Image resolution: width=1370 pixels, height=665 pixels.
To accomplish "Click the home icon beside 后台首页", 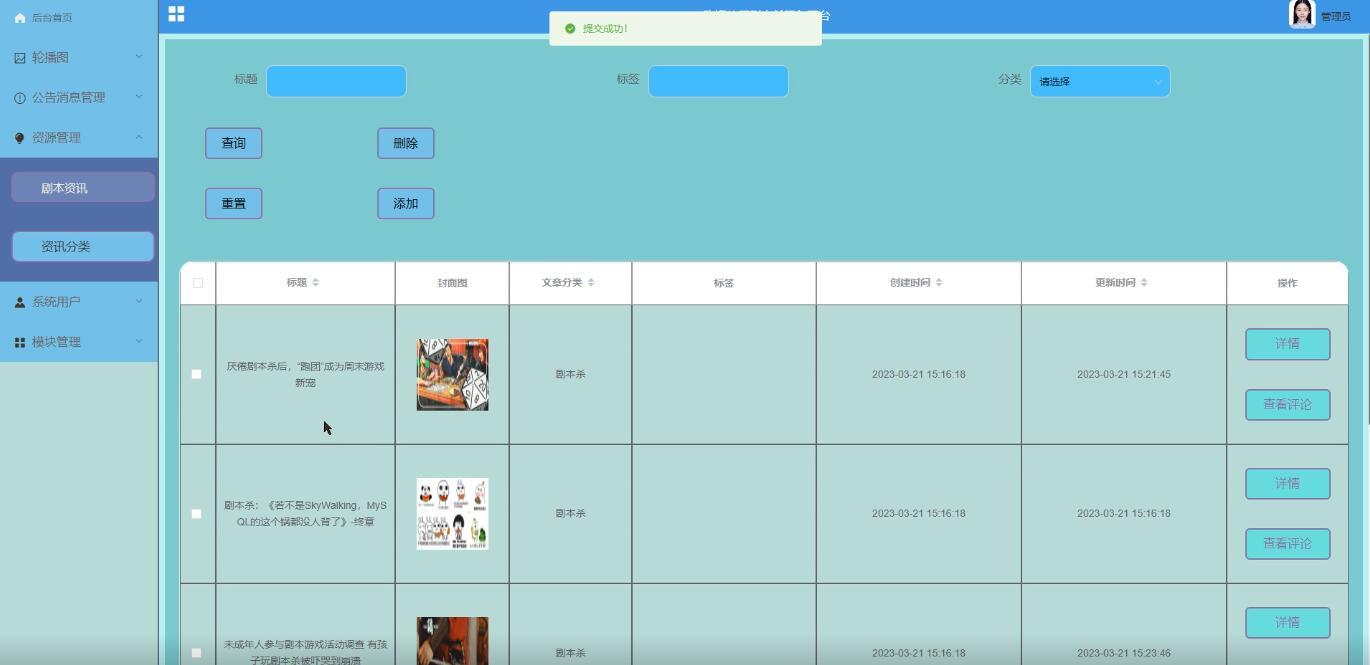I will [20, 18].
